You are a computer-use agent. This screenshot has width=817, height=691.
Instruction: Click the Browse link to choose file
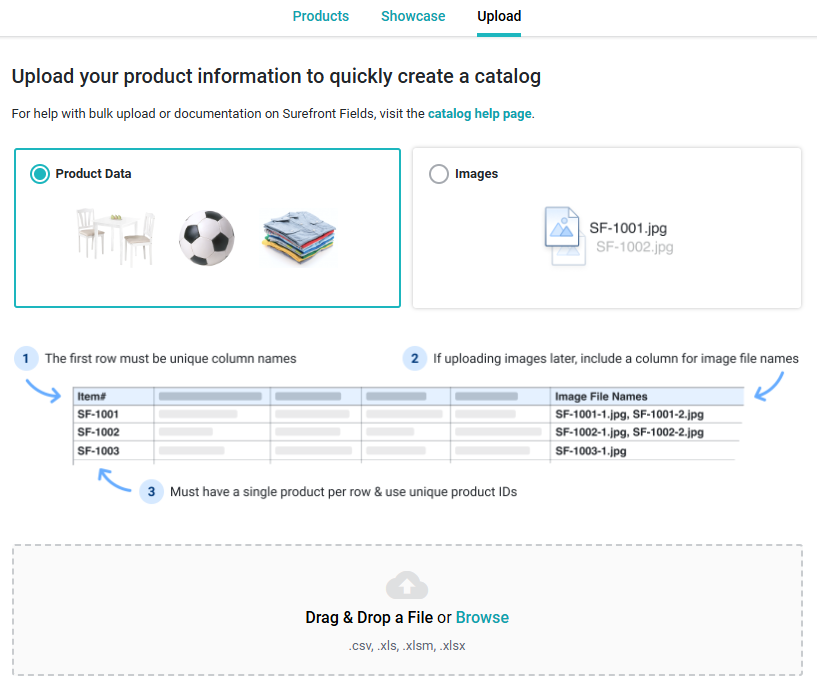pos(482,618)
